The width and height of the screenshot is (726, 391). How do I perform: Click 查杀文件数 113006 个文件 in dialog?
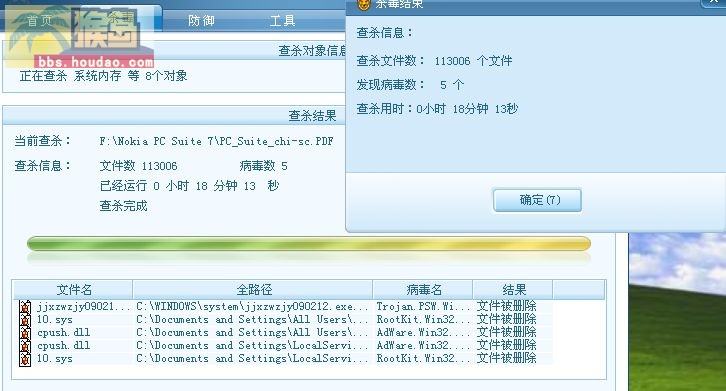434,61
